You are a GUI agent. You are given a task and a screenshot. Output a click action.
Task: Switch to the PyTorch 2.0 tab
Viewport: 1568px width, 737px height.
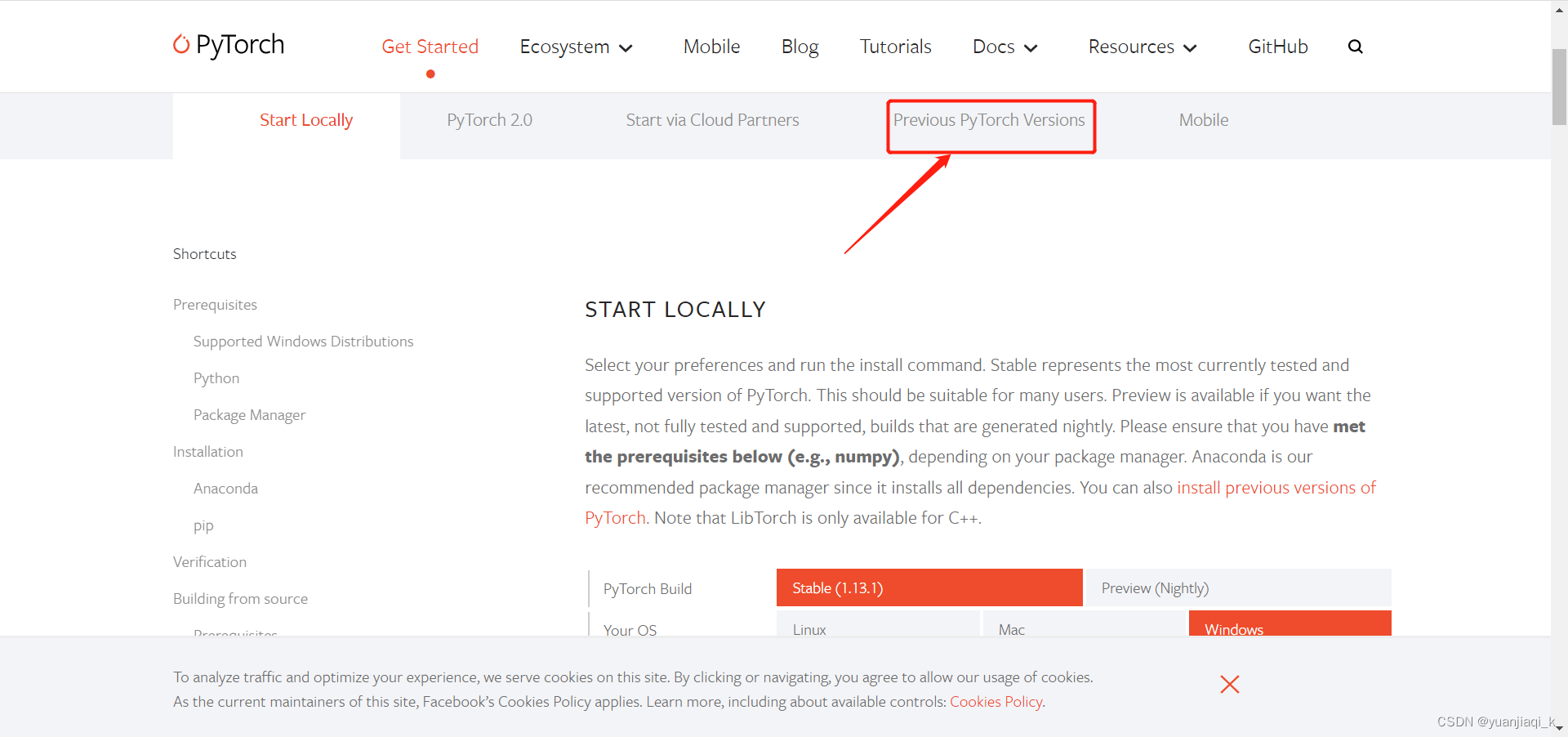point(489,120)
